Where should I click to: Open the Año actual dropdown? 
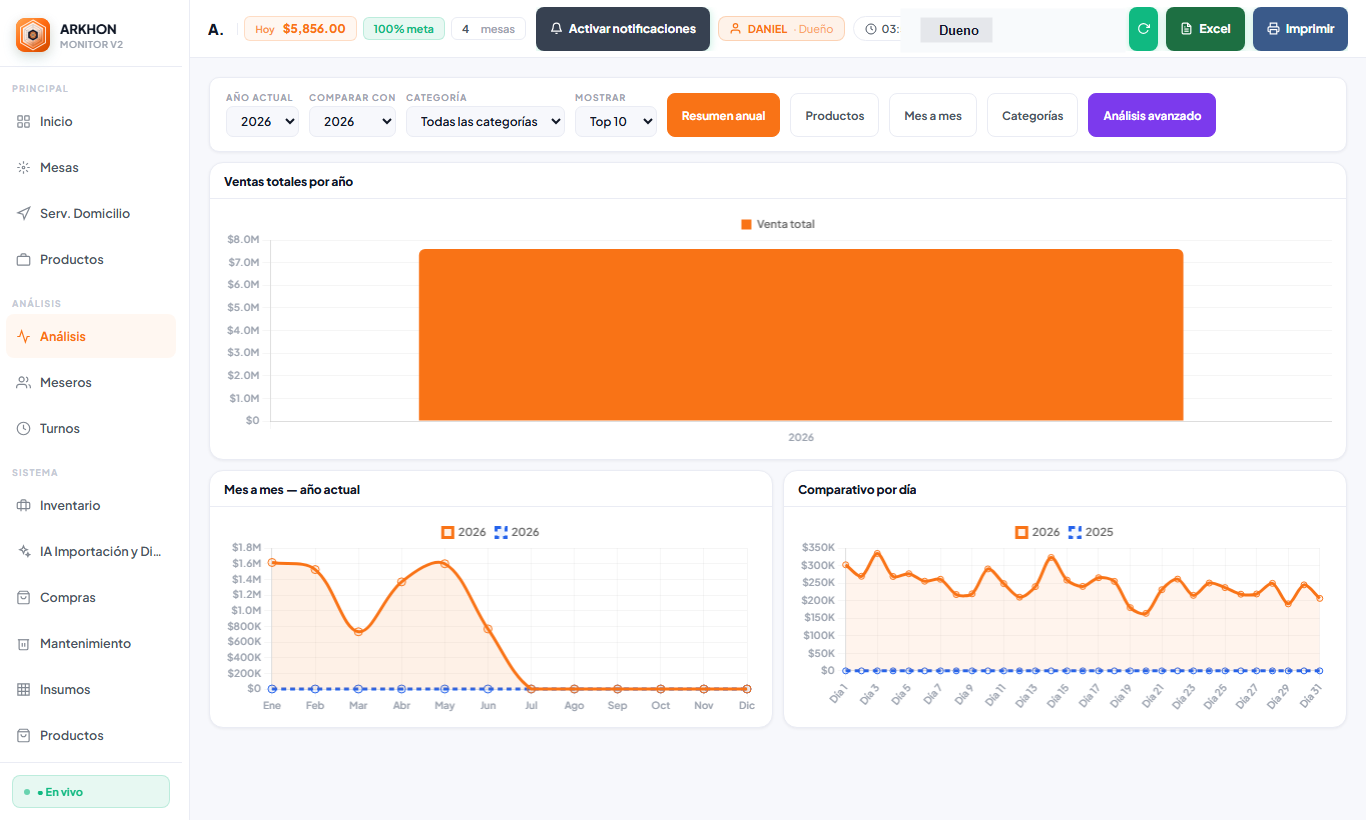point(262,121)
